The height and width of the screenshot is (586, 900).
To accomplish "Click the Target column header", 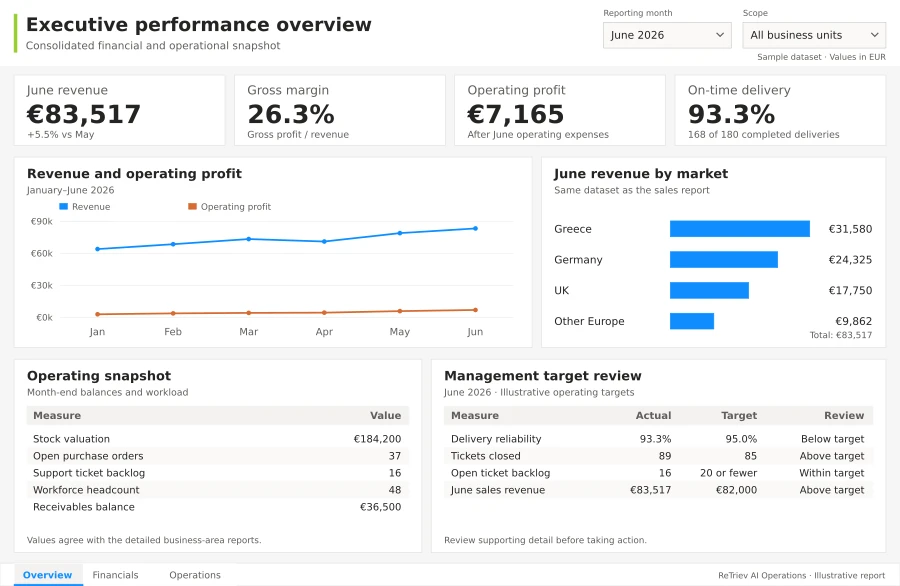I will tap(739, 415).
